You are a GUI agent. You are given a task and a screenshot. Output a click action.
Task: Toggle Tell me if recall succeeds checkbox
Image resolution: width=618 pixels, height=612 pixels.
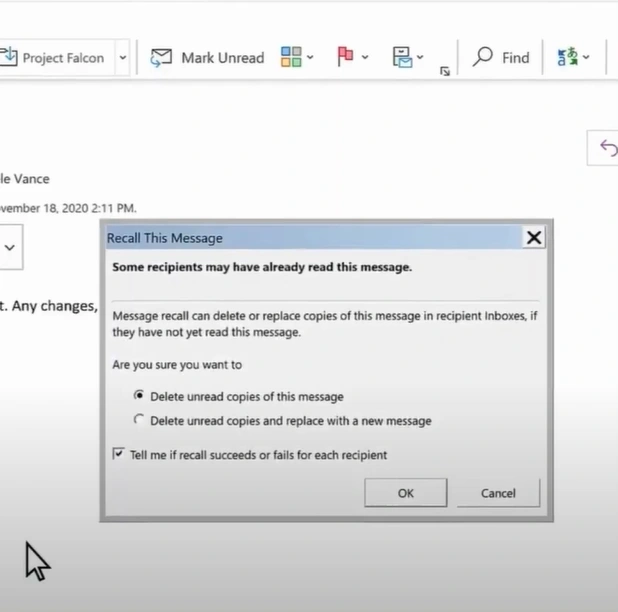118,454
